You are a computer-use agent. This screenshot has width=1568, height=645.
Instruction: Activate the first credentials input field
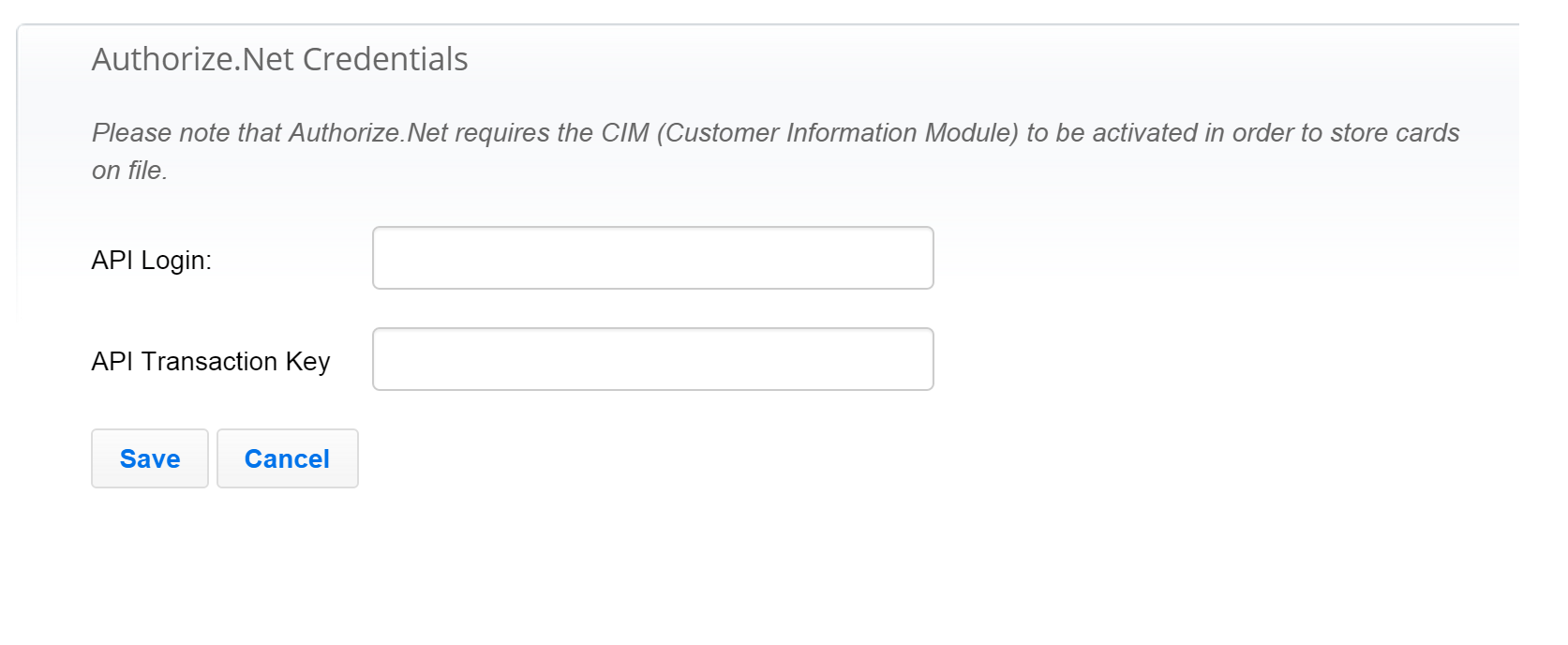pos(652,258)
